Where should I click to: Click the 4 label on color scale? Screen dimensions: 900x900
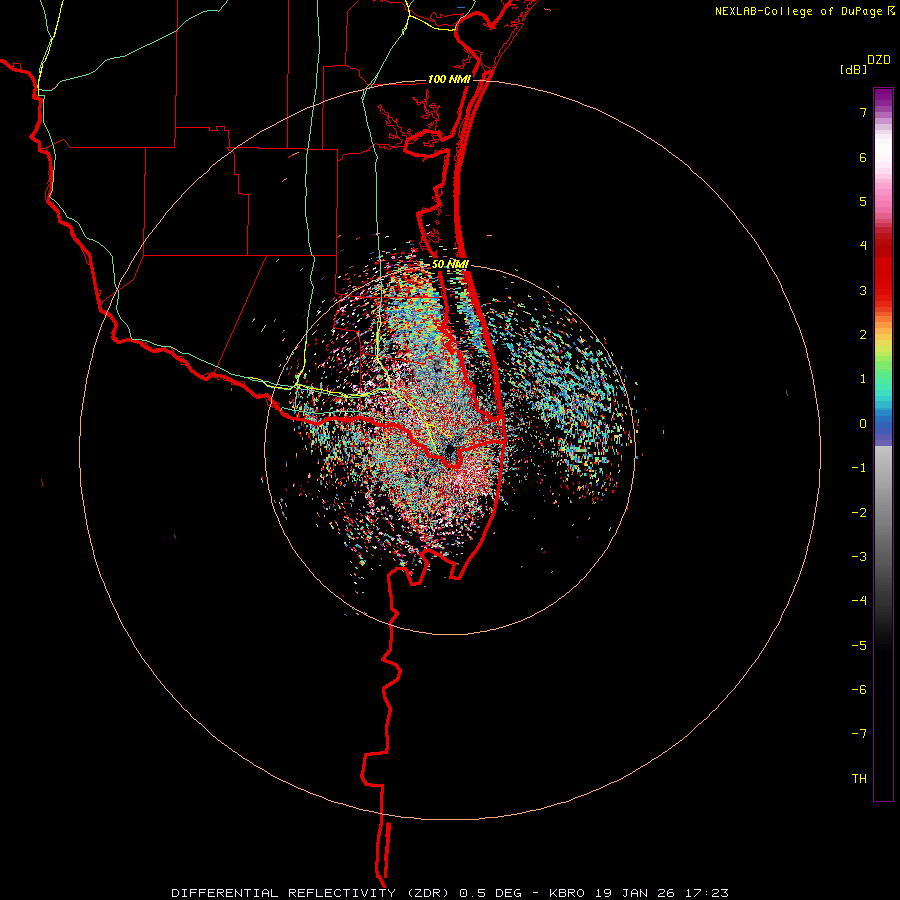click(863, 246)
